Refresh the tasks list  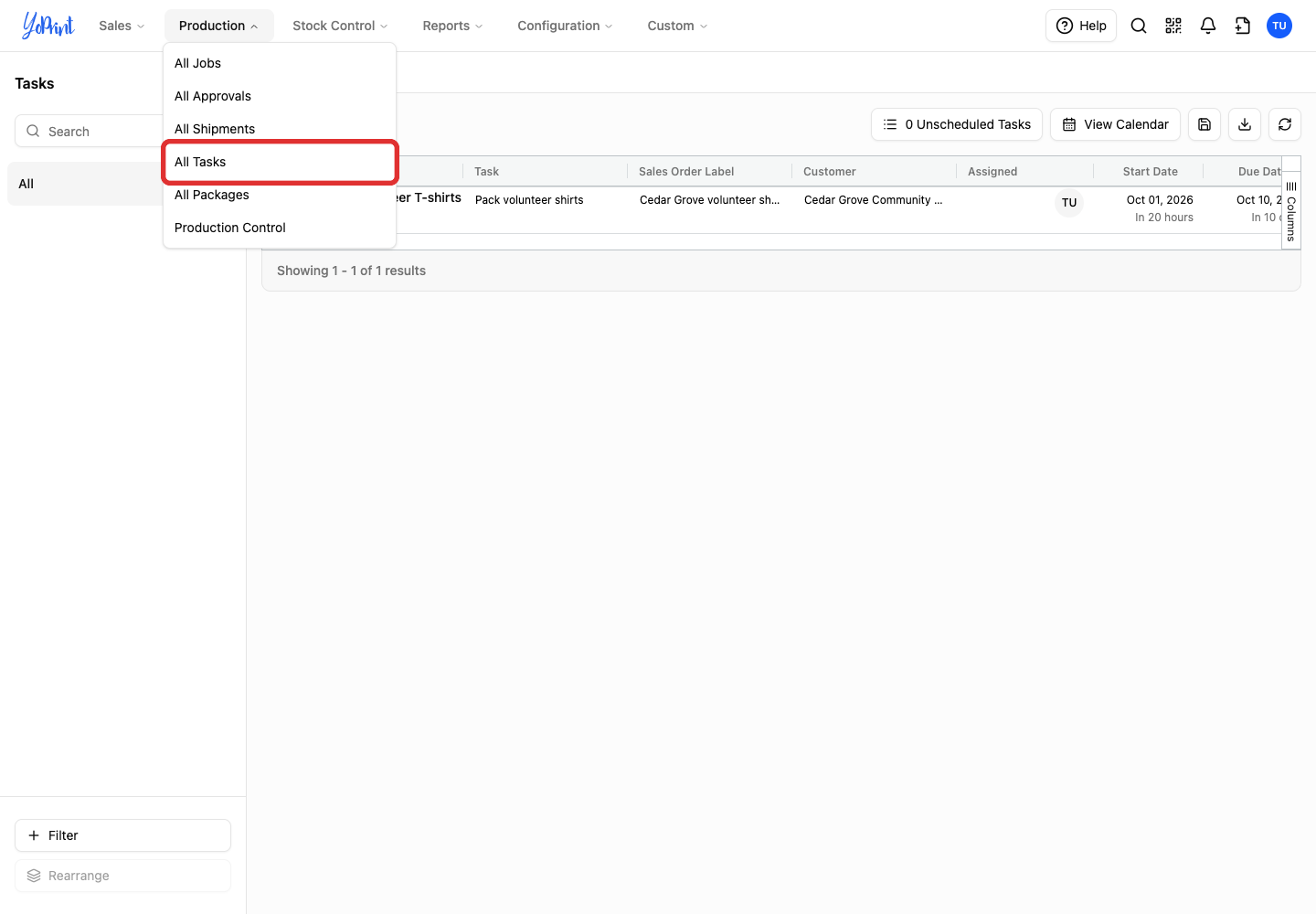[x=1285, y=124]
